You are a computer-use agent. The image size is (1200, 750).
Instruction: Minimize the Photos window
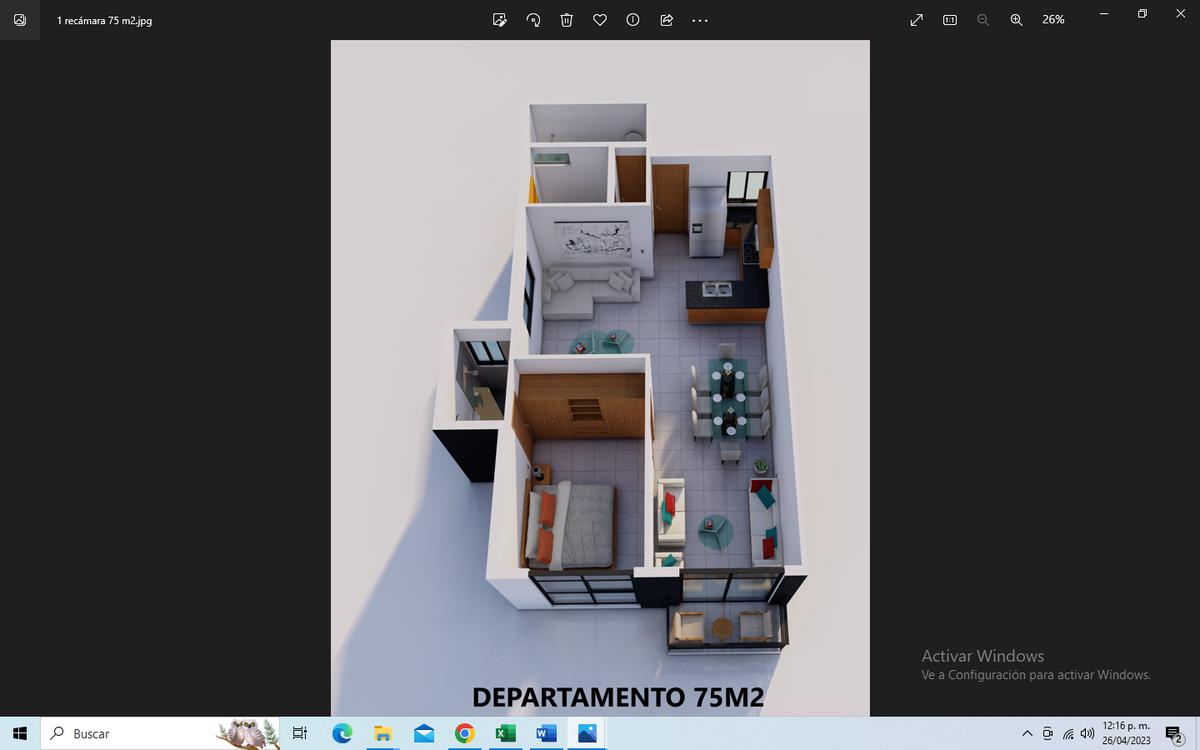(x=1103, y=14)
